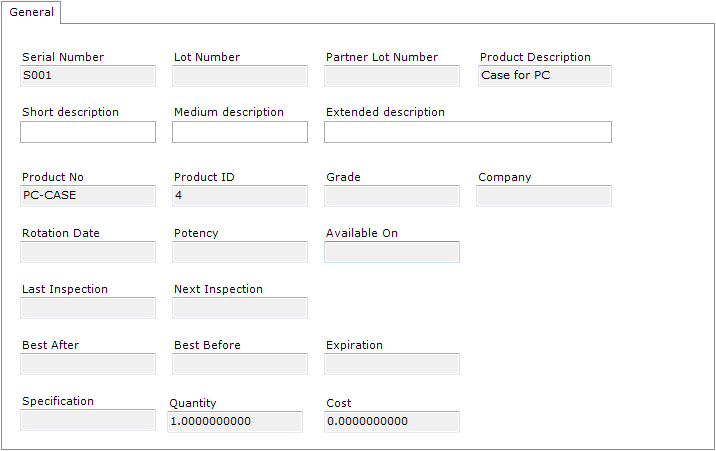The height and width of the screenshot is (451, 716).
Task: Click the Product ID field
Action: [x=240, y=196]
